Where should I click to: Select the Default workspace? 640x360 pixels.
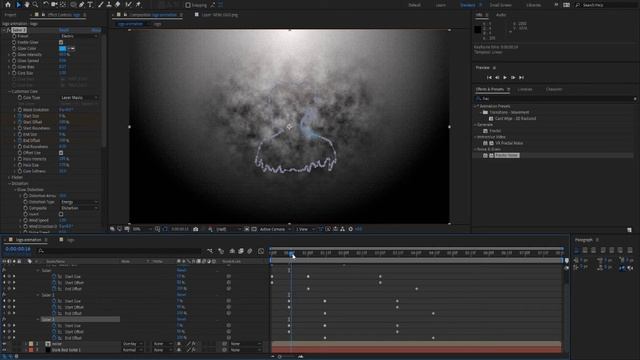pos(414,5)
